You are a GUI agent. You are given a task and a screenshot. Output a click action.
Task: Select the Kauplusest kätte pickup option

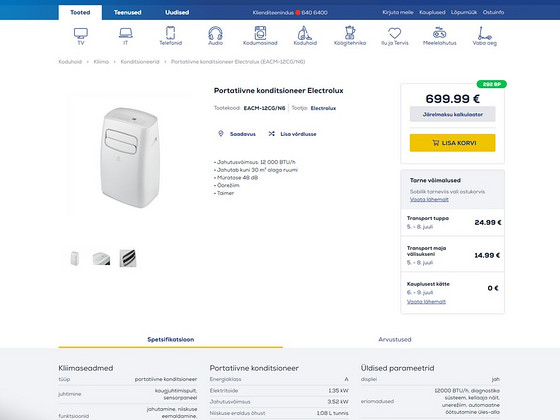452,292
